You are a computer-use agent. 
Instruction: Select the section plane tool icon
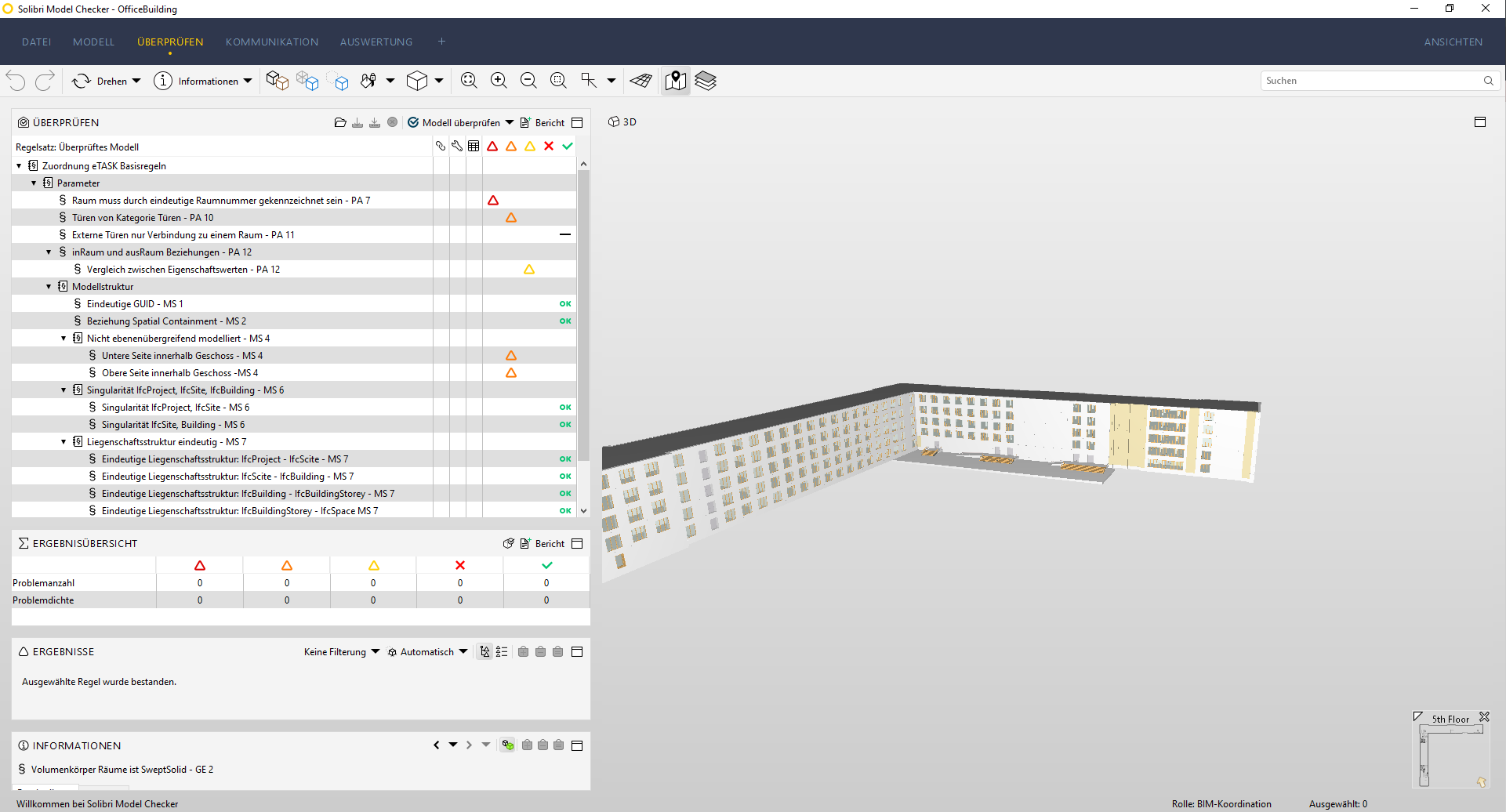589,81
